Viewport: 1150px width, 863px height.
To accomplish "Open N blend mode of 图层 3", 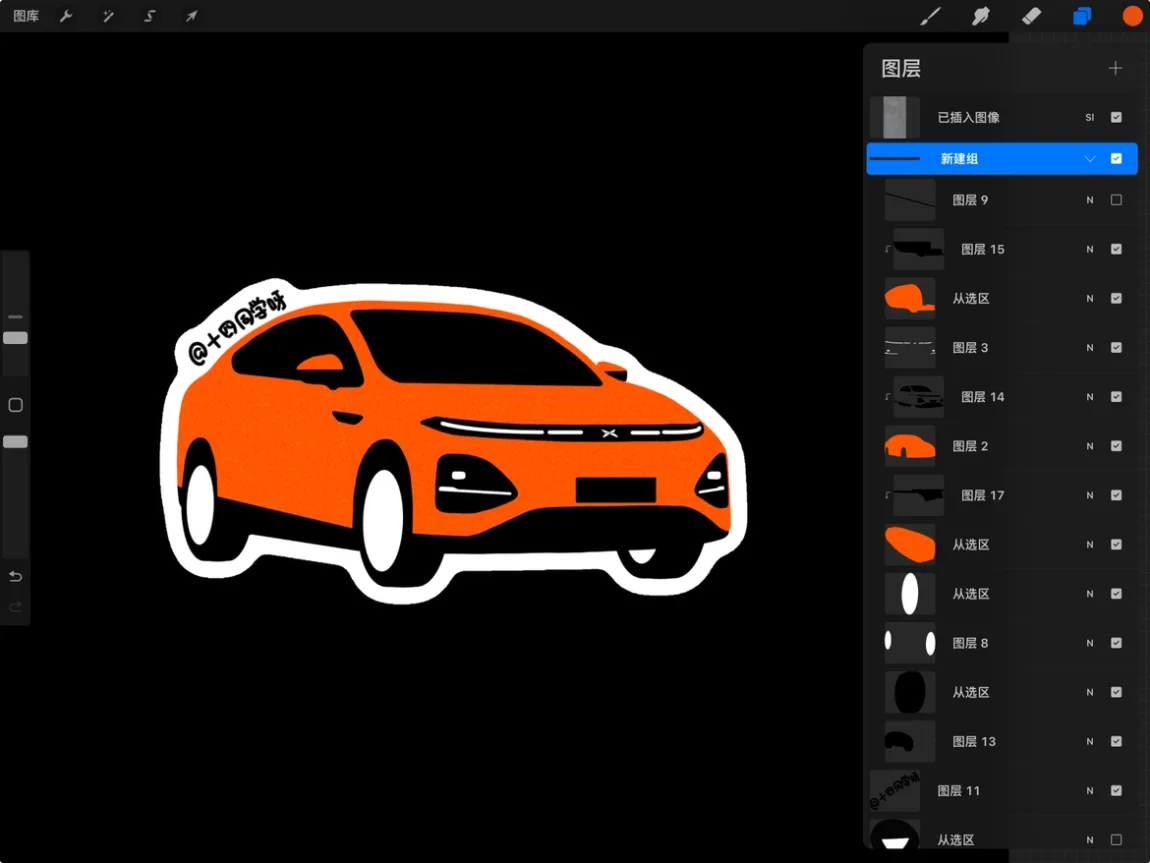I will pyautogui.click(x=1090, y=348).
